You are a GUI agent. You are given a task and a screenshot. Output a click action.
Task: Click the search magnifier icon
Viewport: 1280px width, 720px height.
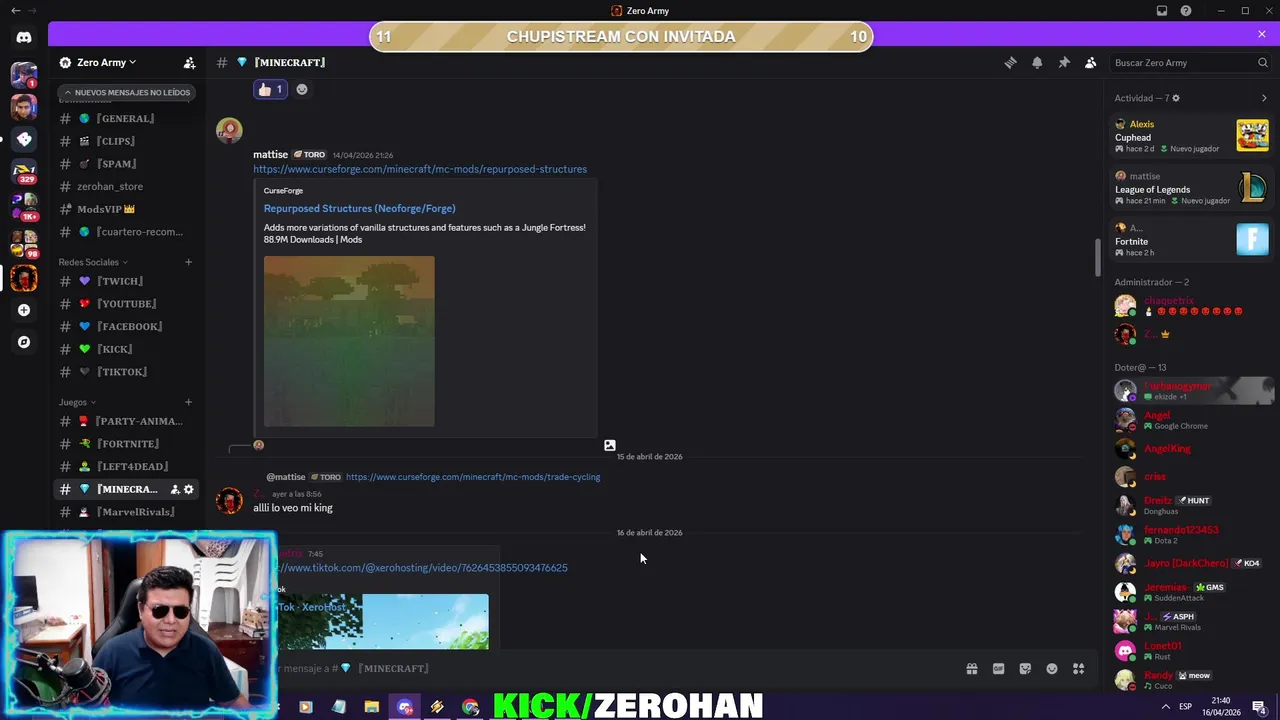click(1262, 62)
